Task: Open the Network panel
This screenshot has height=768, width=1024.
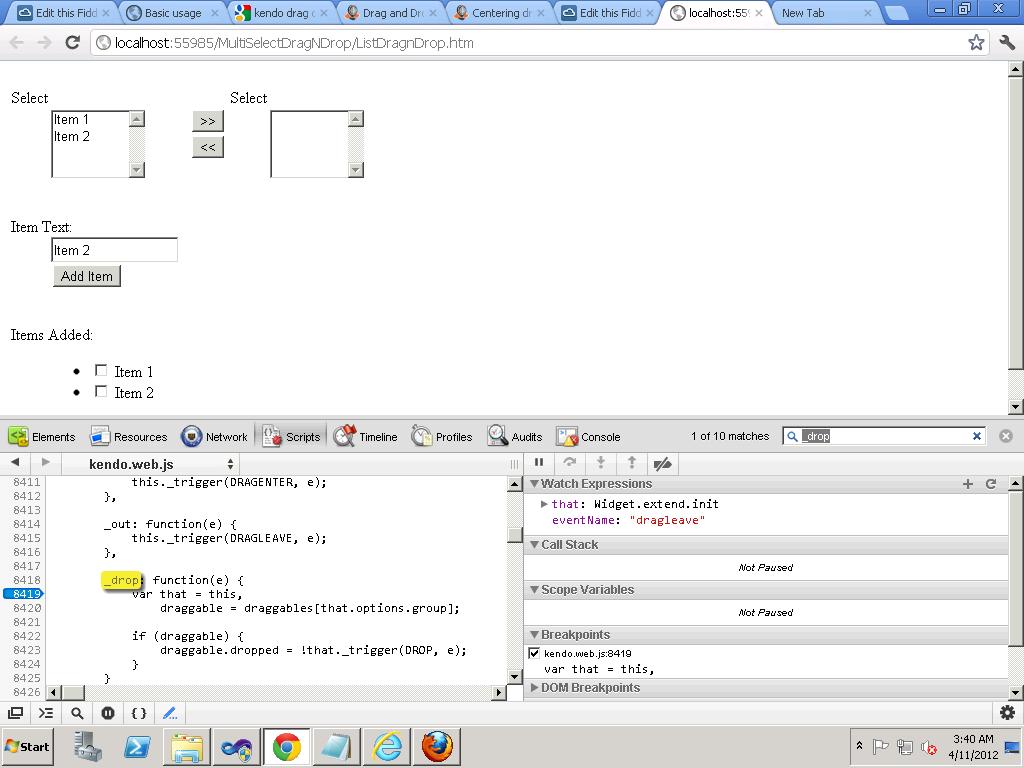Action: pos(214,437)
